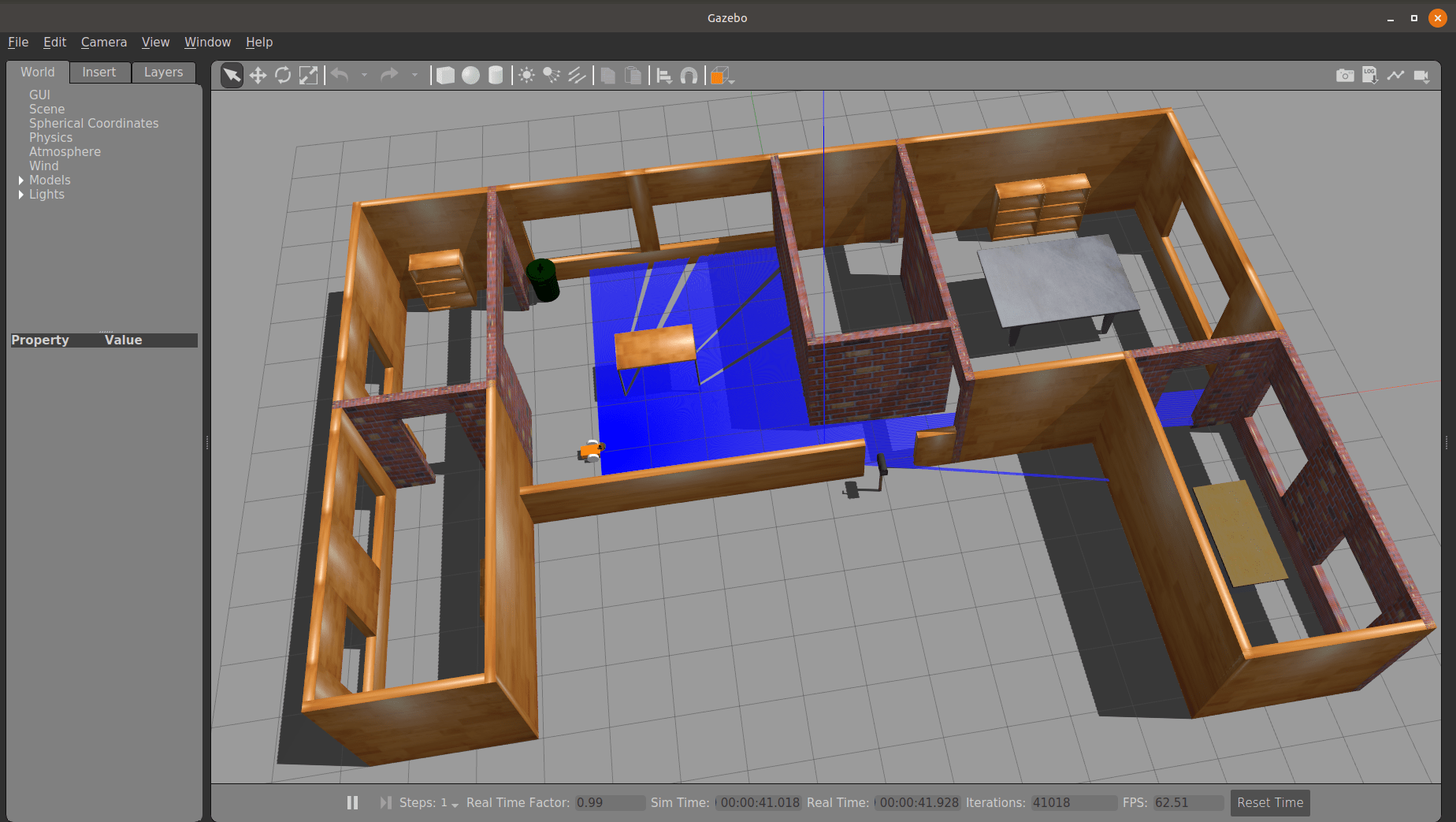Click the Real Time Factor value field

click(609, 802)
